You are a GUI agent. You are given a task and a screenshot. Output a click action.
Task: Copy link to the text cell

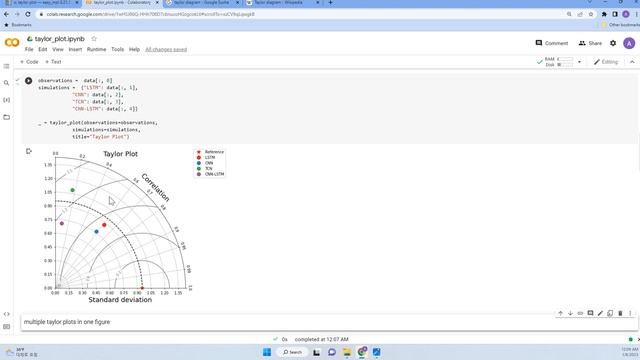[x=580, y=313]
